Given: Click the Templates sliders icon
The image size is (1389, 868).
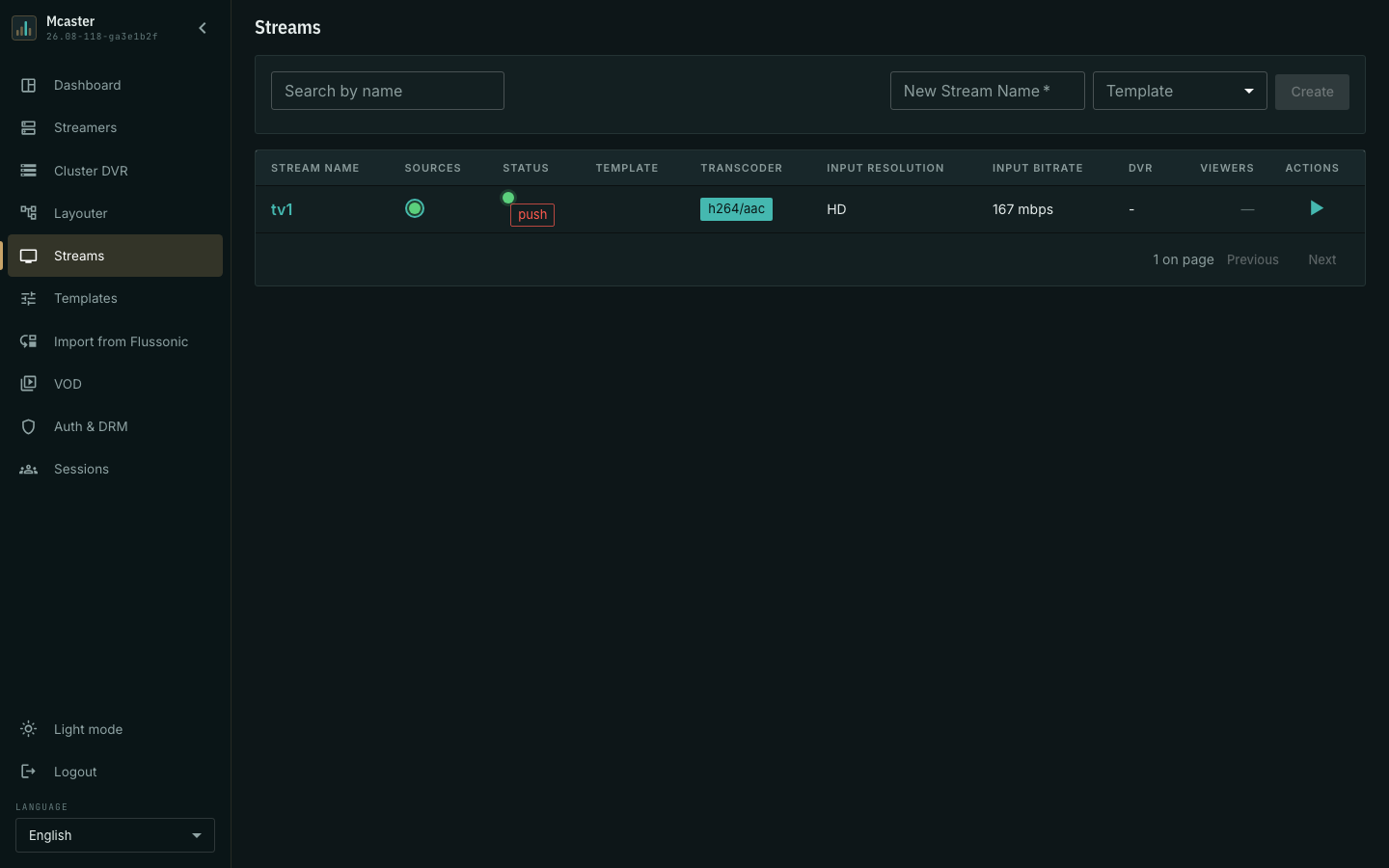Looking at the screenshot, I should tap(29, 298).
